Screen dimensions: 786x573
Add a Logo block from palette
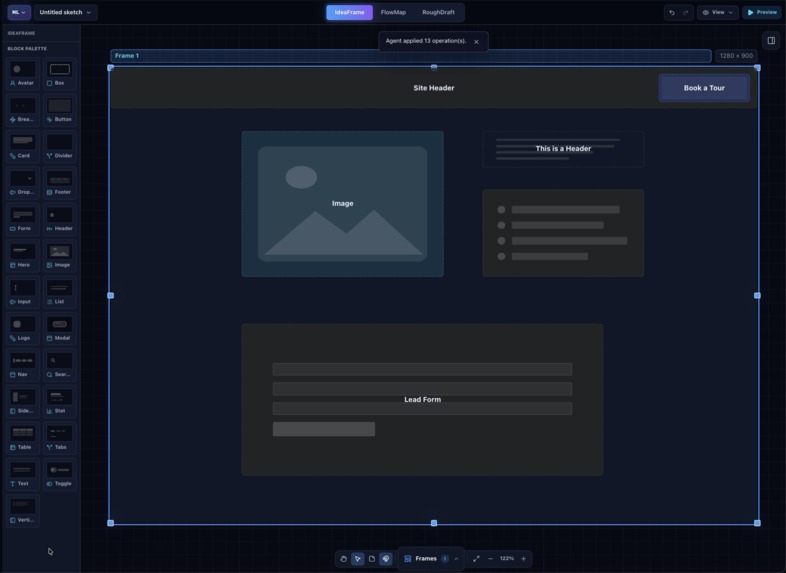click(23, 329)
